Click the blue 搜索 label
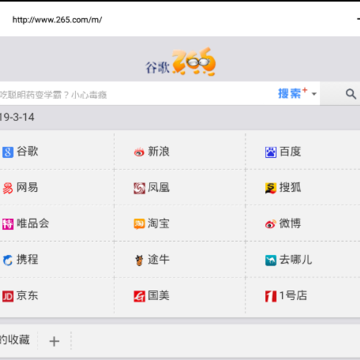The height and width of the screenshot is (360, 360). (290, 94)
